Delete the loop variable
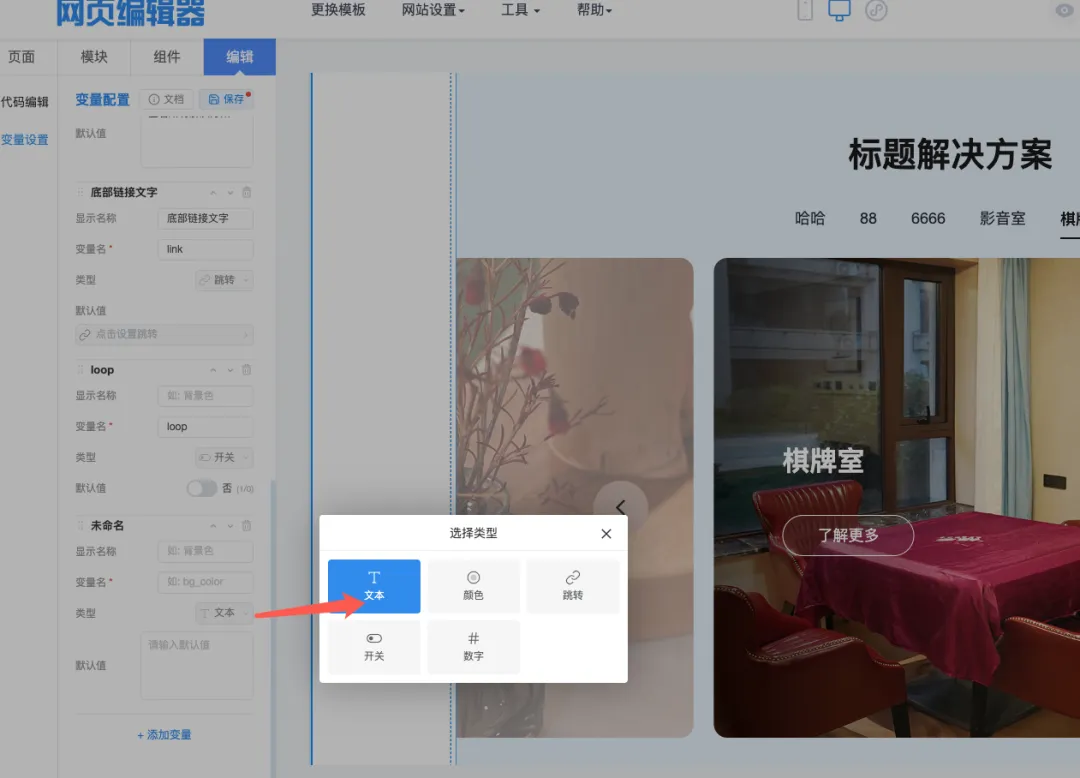Viewport: 1080px width, 778px height. coord(247,370)
